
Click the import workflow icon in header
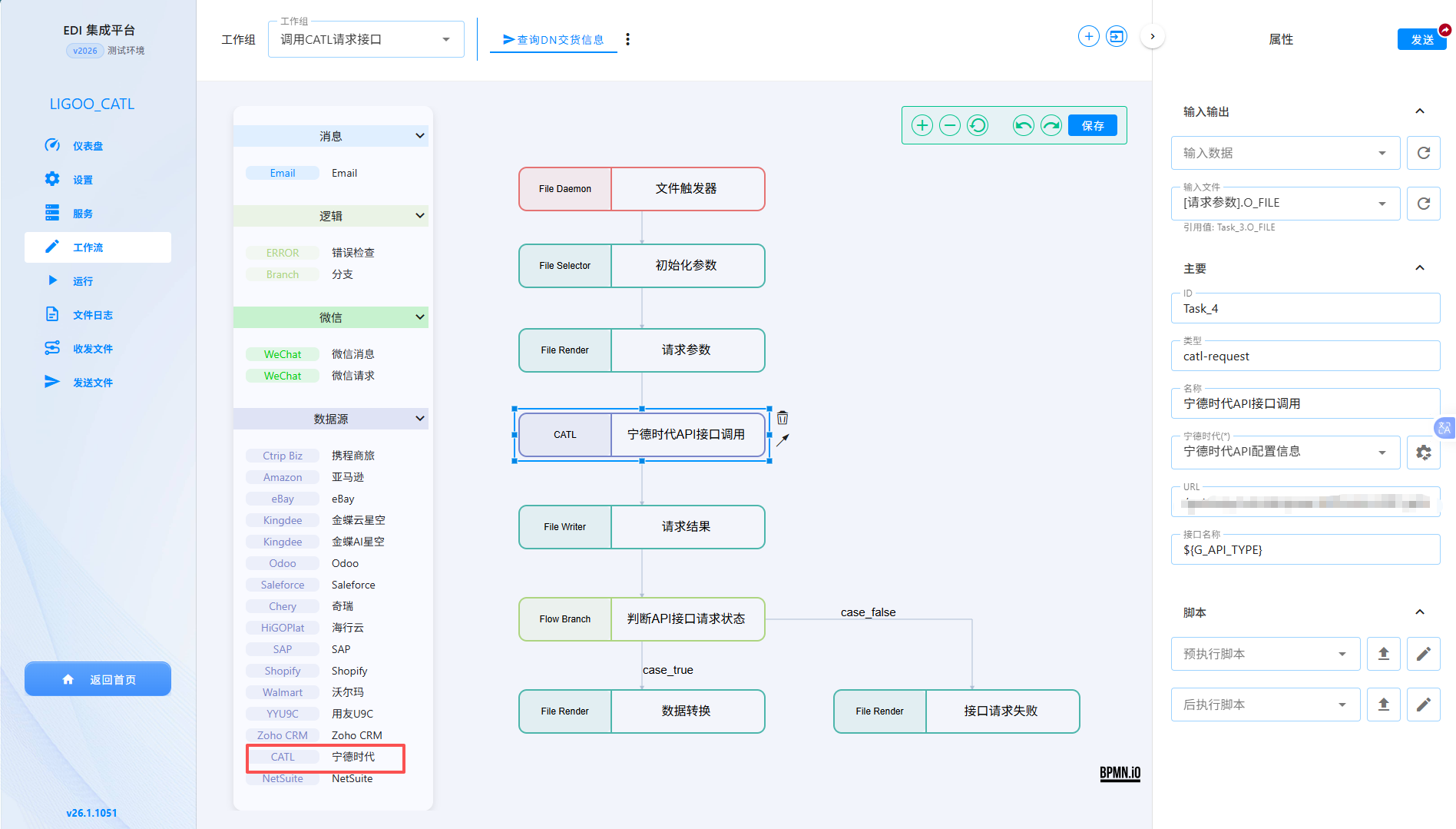click(1116, 36)
